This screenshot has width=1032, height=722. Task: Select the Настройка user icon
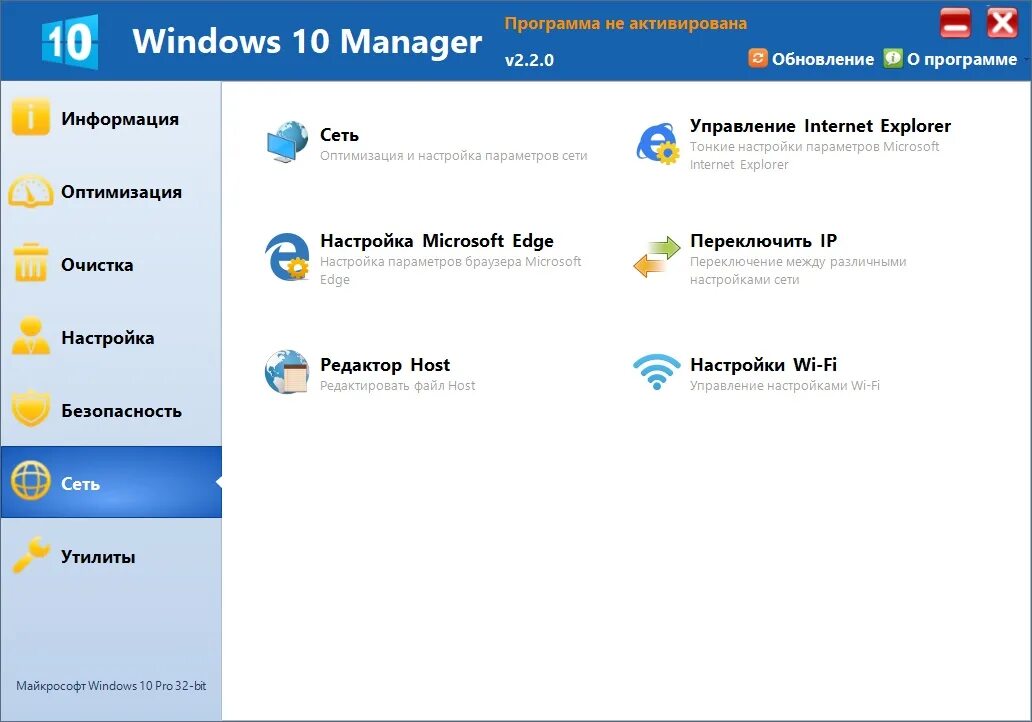click(x=30, y=336)
